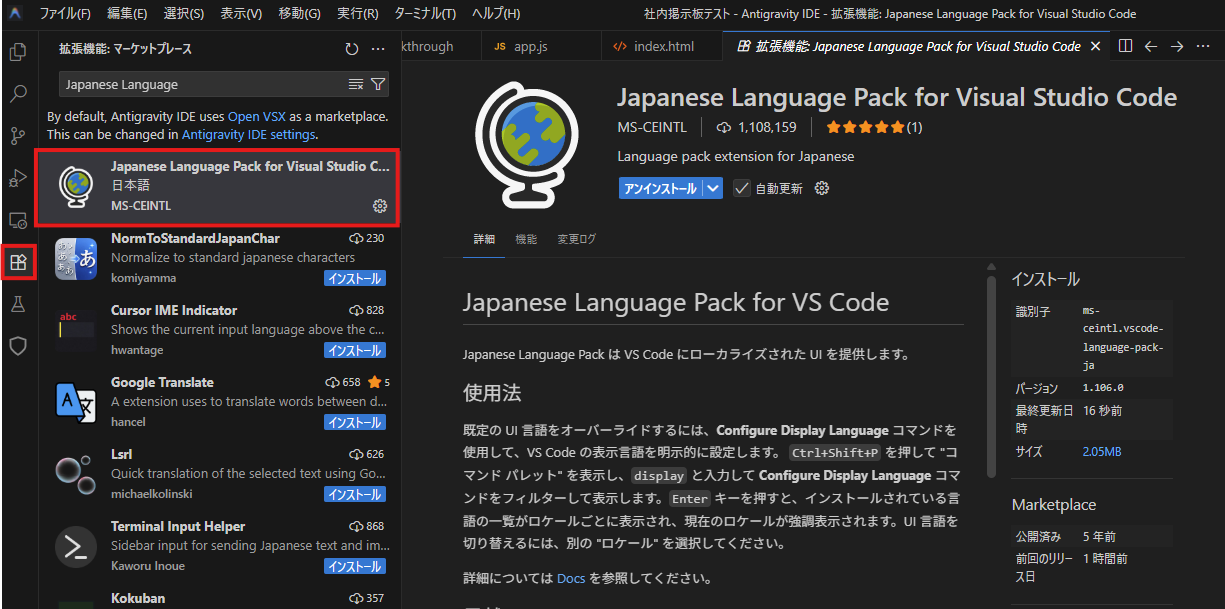This screenshot has width=1225, height=609.
Task: Open the 編集(E) menu
Action: [127, 14]
